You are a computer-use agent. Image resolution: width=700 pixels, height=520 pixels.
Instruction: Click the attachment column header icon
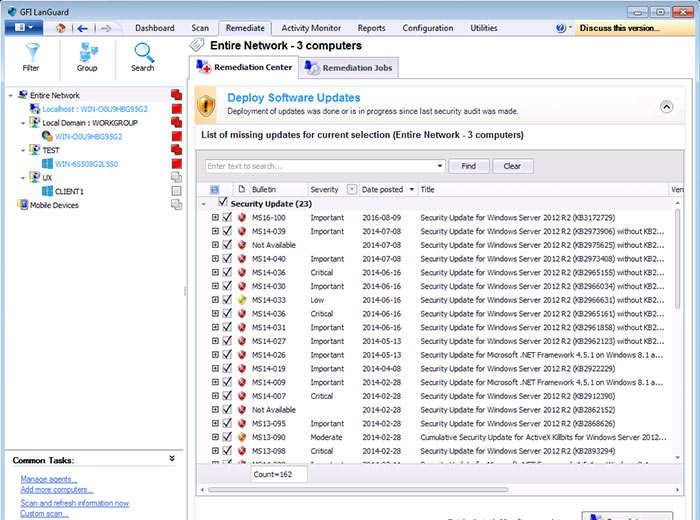click(x=242, y=189)
